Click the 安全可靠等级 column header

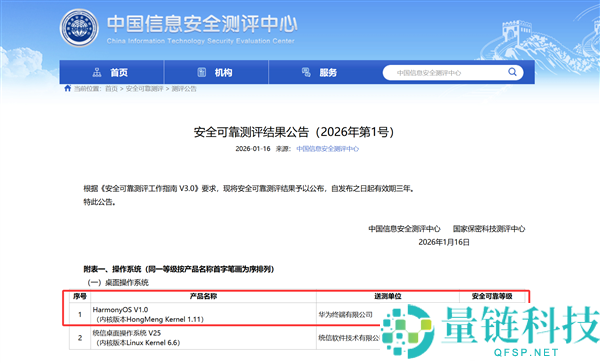click(492, 296)
